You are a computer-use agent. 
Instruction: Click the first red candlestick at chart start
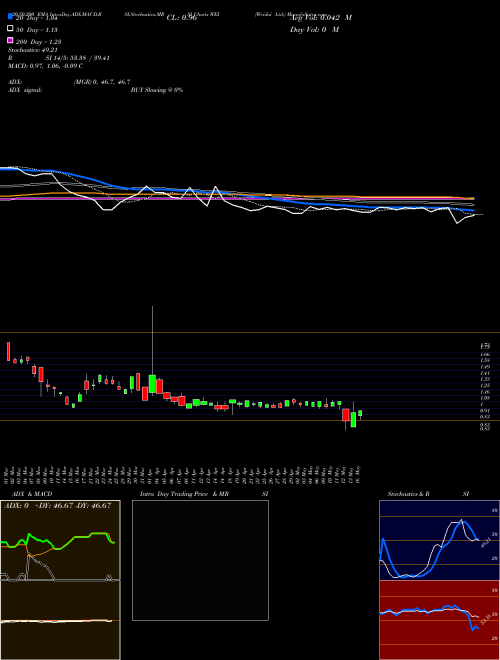[8, 351]
